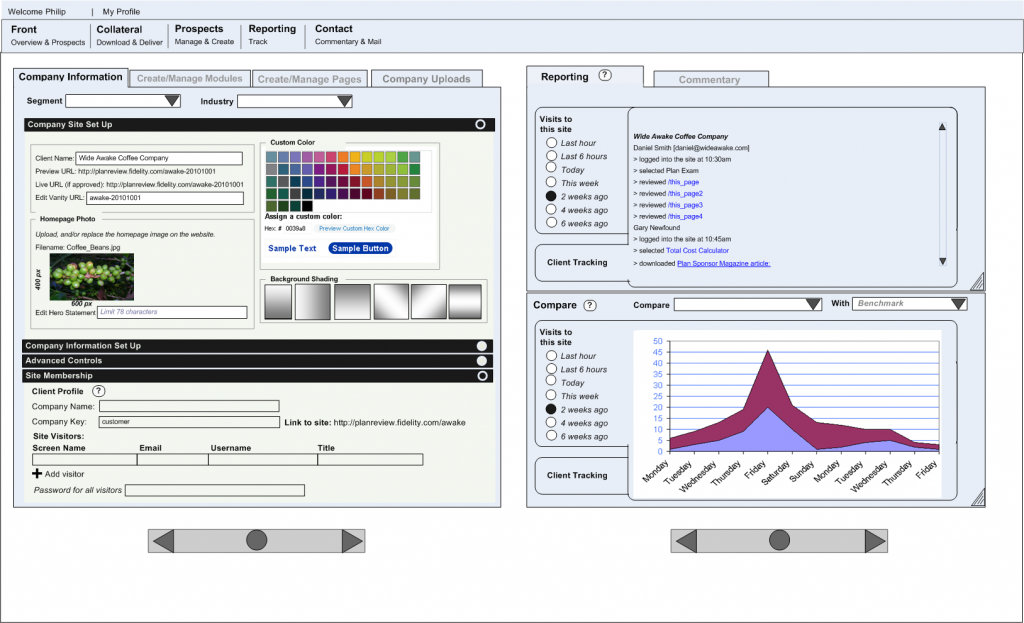The image size is (1024, 623).
Task: Click right arrow on the right panel slider
Action: pyautogui.click(x=874, y=541)
